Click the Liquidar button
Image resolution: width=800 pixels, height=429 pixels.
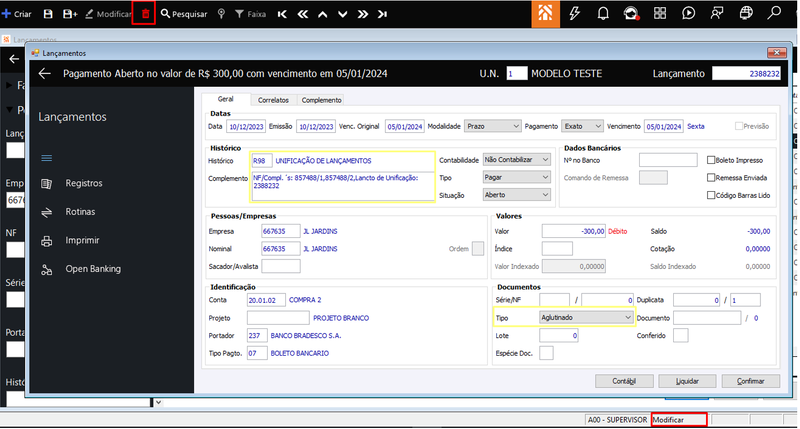click(687, 381)
